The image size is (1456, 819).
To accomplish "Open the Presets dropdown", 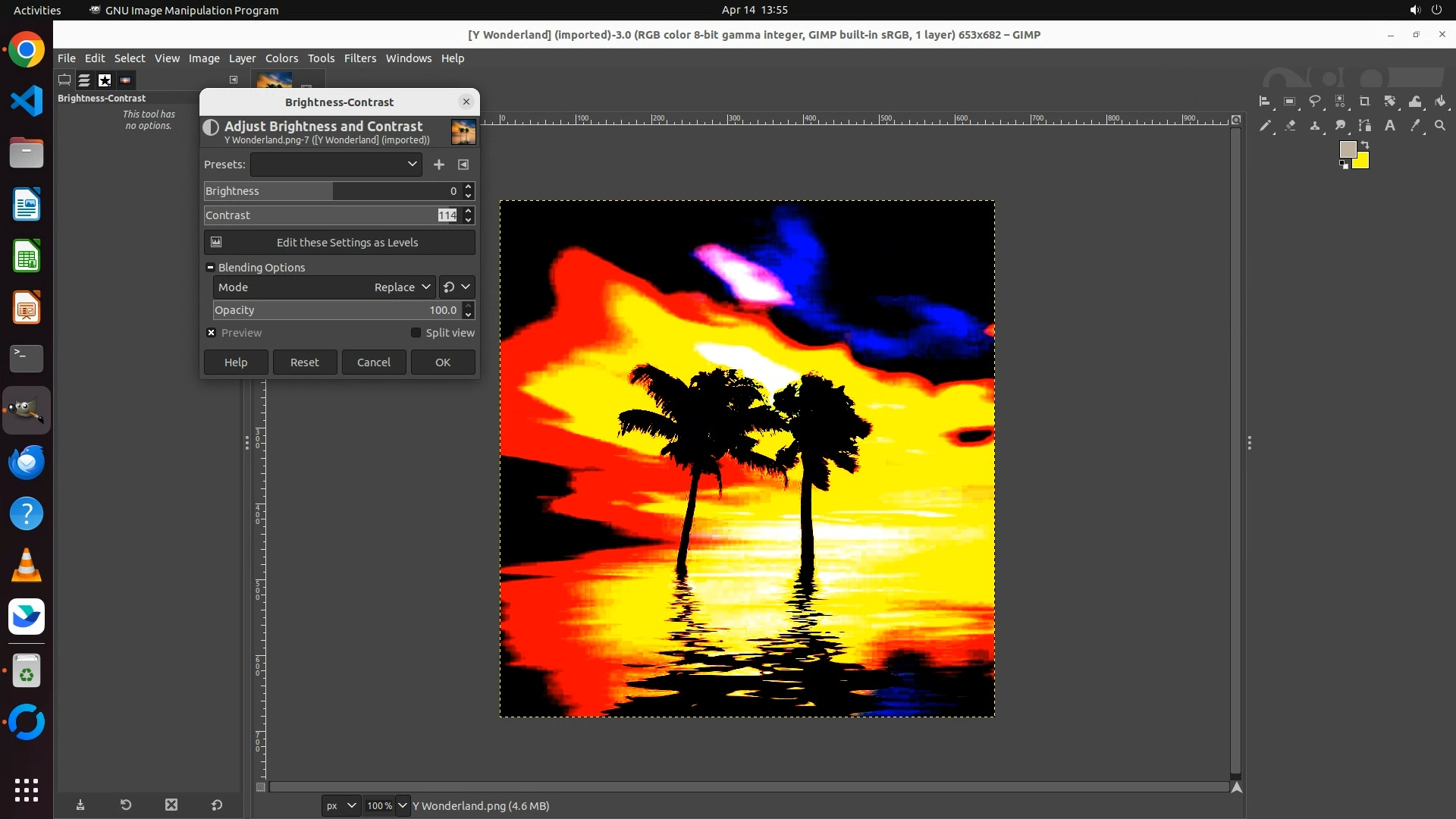I will tap(336, 165).
